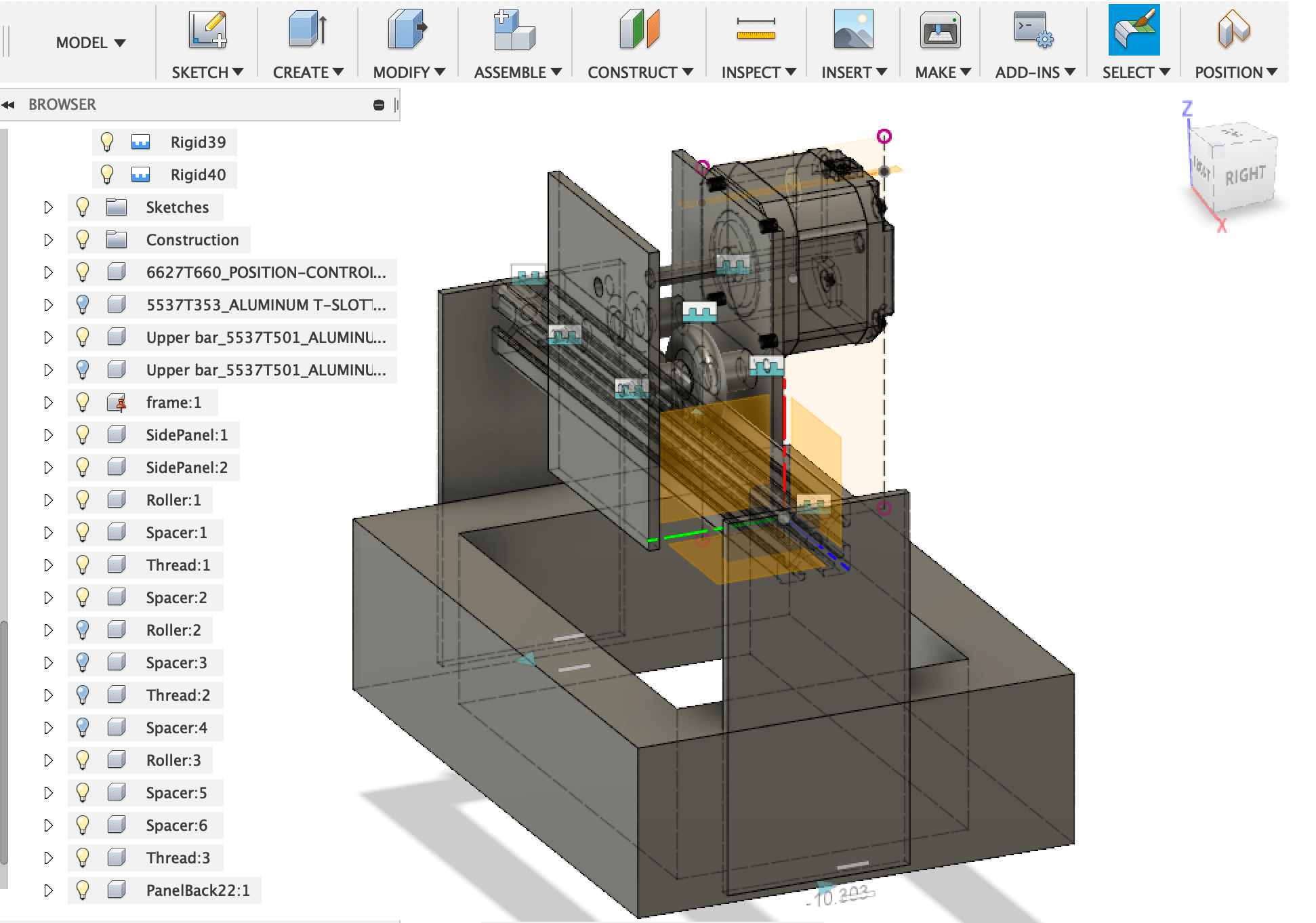Viewport: 1316px width, 923px height.
Task: Collapse the BROWSER panel with double arrows
Action: point(8,105)
